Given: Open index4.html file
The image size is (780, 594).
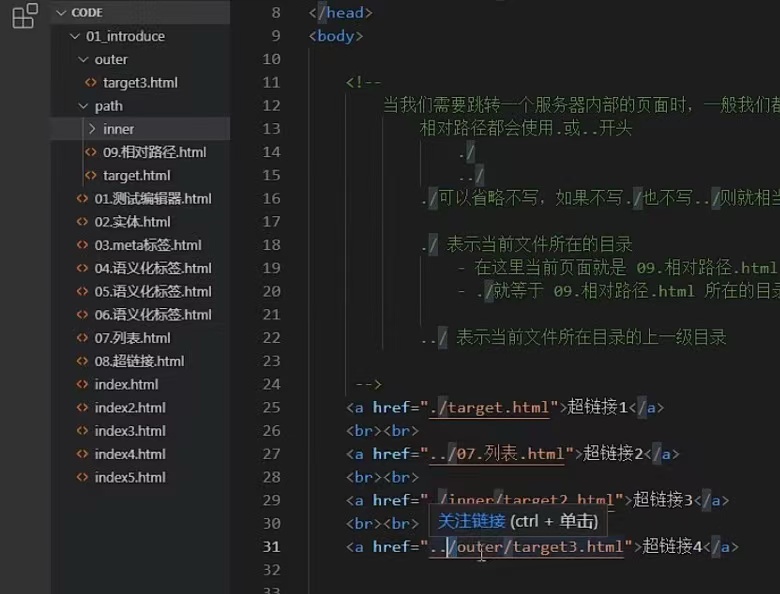Looking at the screenshot, I should pyautogui.click(x=130, y=454).
